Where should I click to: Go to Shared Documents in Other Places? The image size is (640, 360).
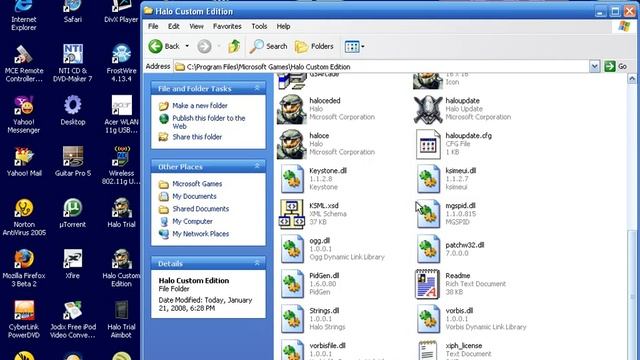[200, 209]
